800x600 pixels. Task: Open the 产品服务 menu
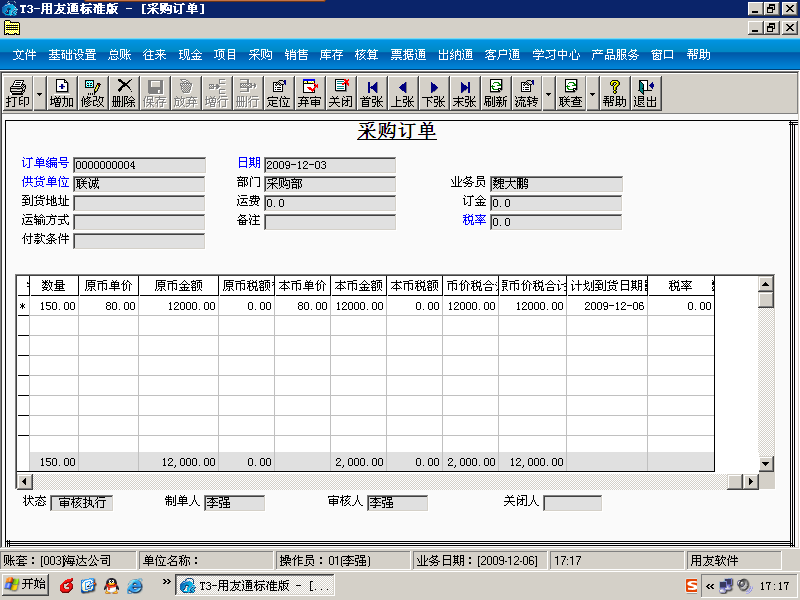[615, 55]
